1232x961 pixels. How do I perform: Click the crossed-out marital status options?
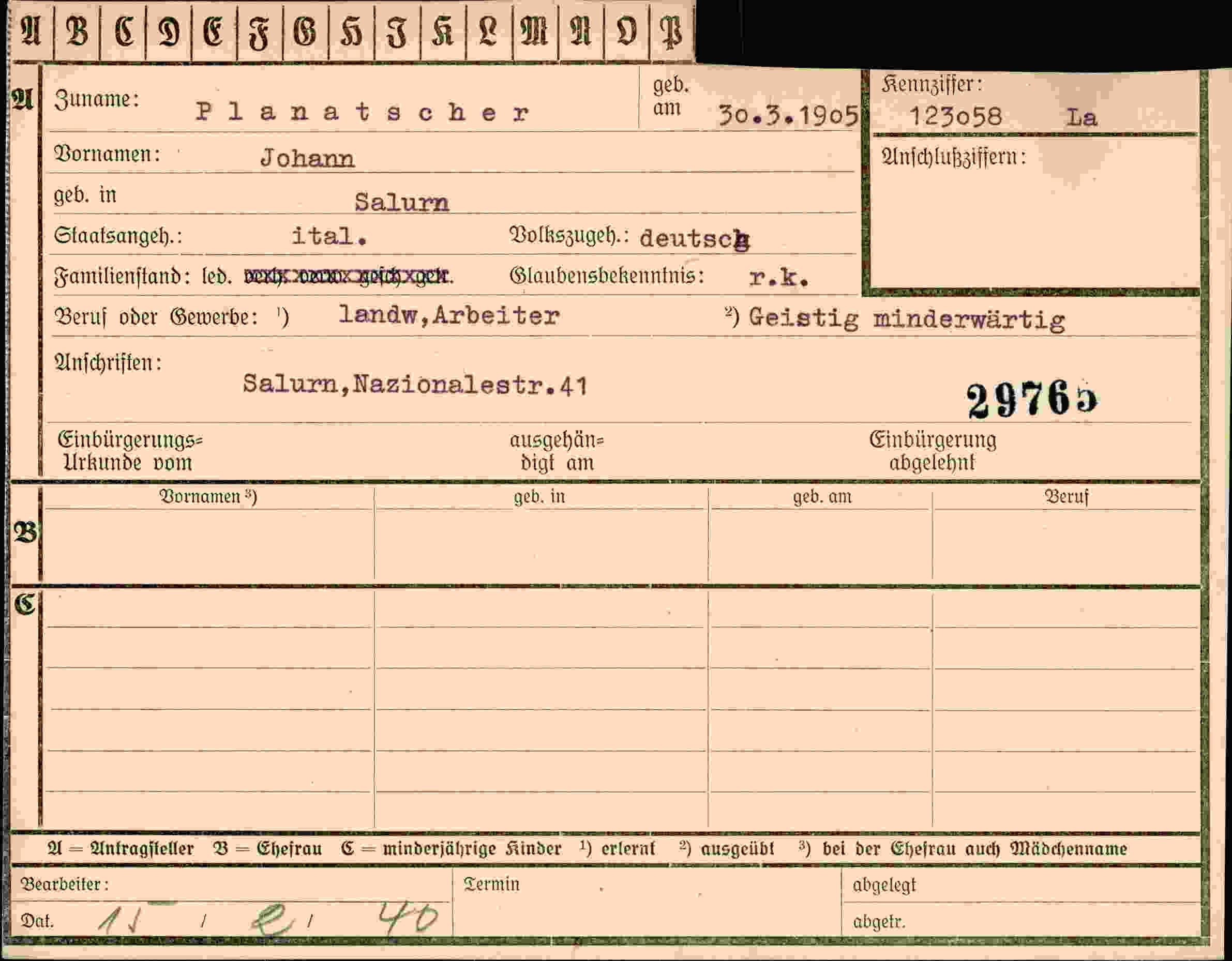pos(348,277)
